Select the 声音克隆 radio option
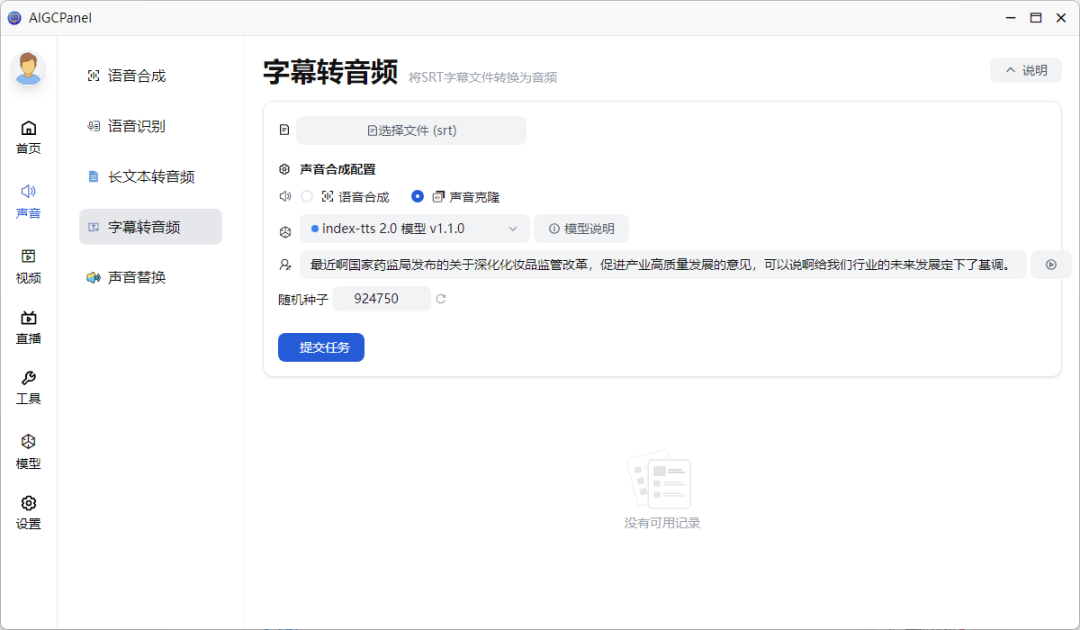1080x630 pixels. click(x=417, y=196)
